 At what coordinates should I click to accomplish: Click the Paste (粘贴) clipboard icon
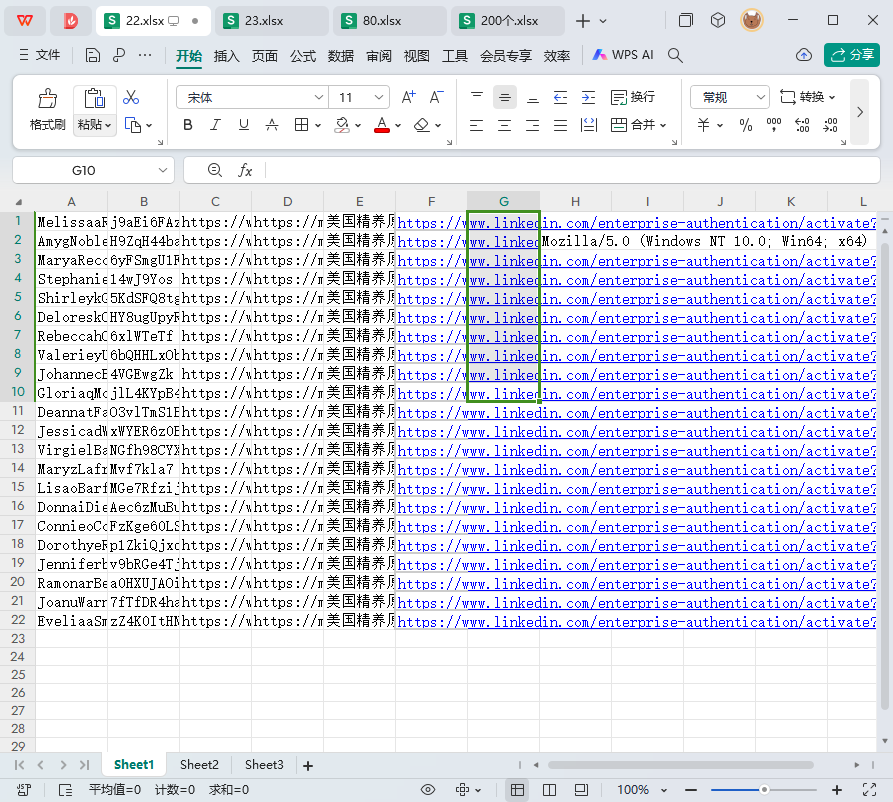tap(95, 99)
